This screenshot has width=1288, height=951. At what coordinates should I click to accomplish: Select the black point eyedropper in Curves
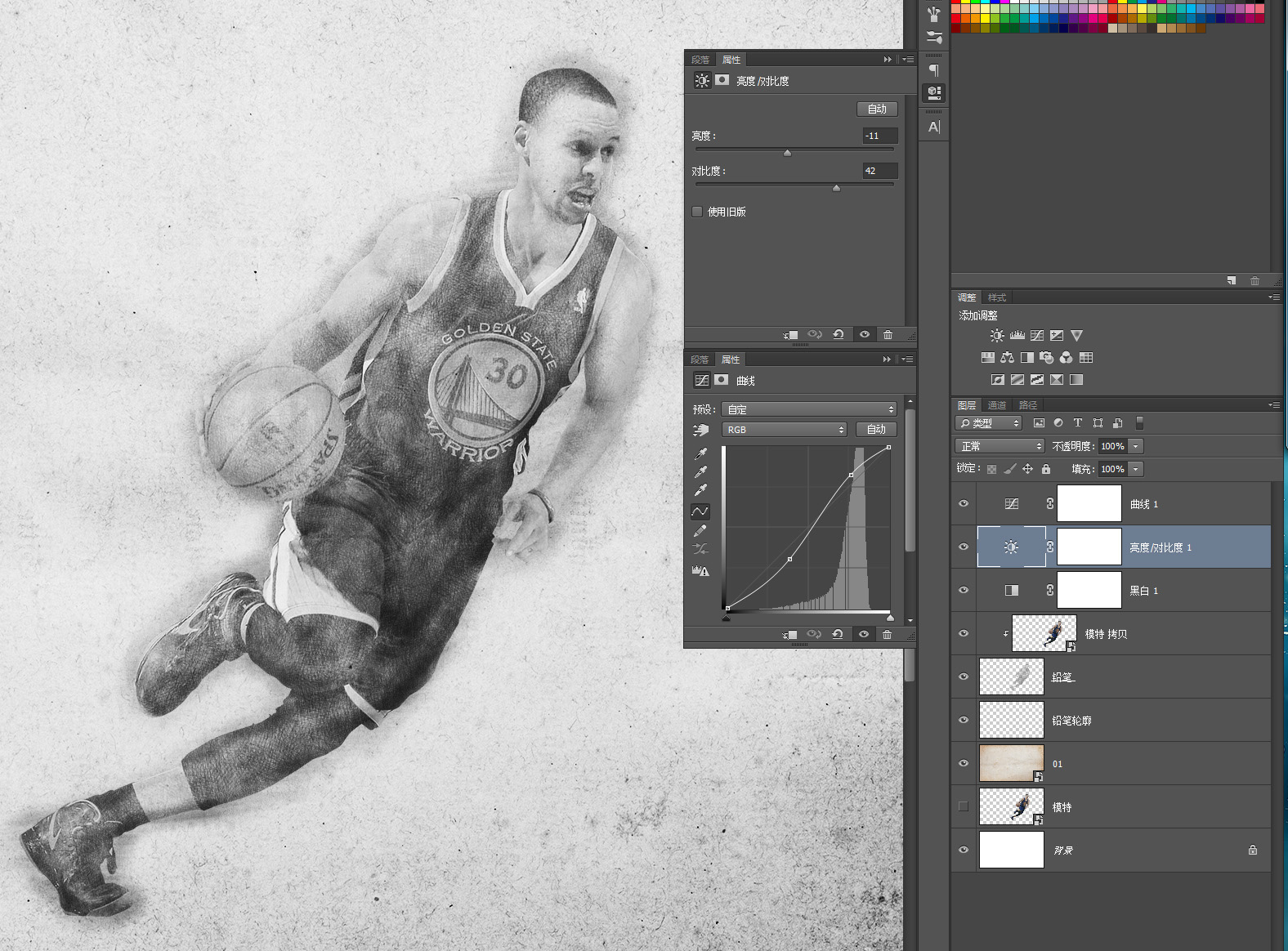click(700, 453)
